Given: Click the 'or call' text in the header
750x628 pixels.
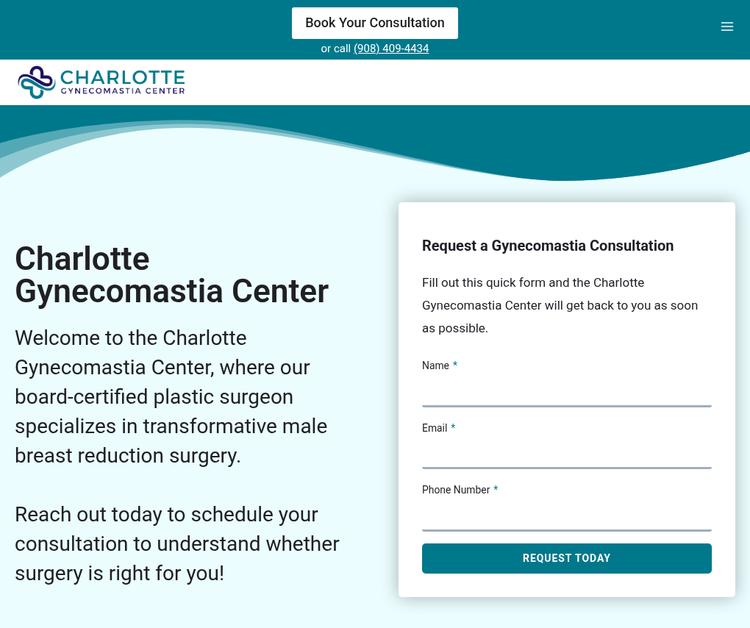Looking at the screenshot, I should click(x=335, y=49).
